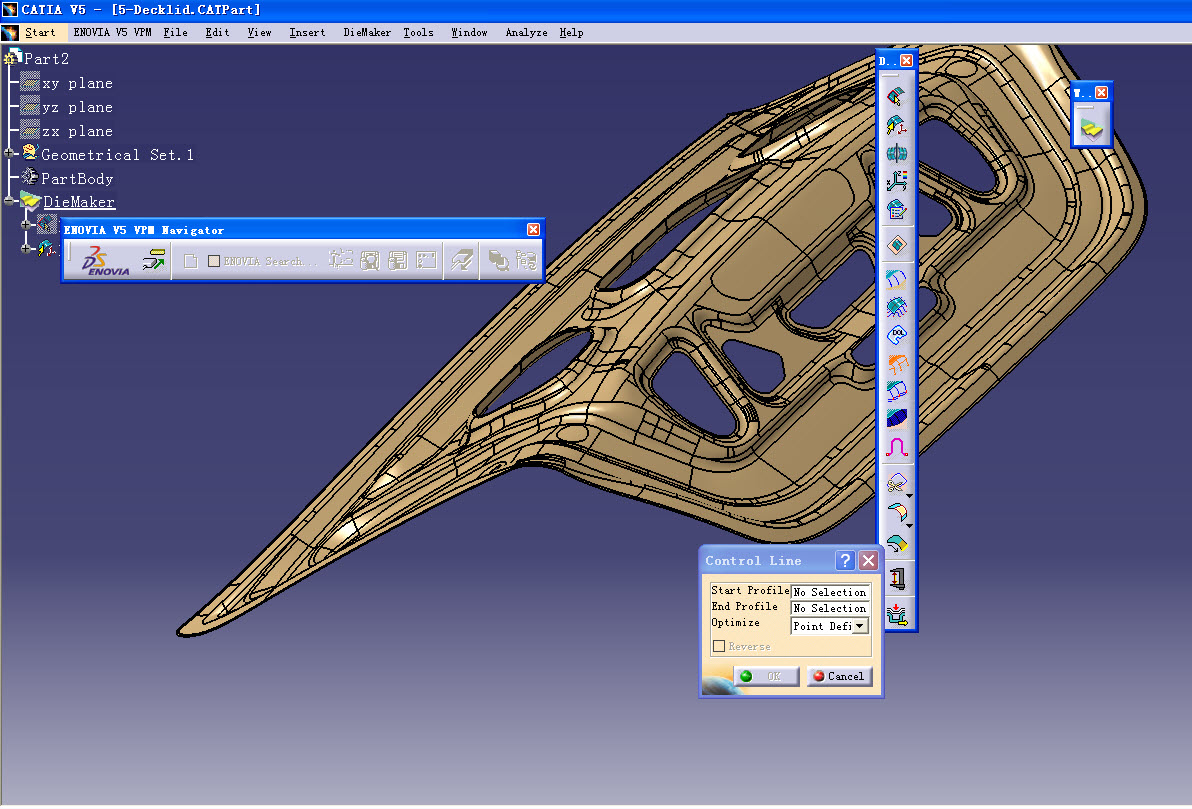The width and height of the screenshot is (1192, 809).
Task: Select Geometrical Set.1 in tree
Action: coord(117,154)
